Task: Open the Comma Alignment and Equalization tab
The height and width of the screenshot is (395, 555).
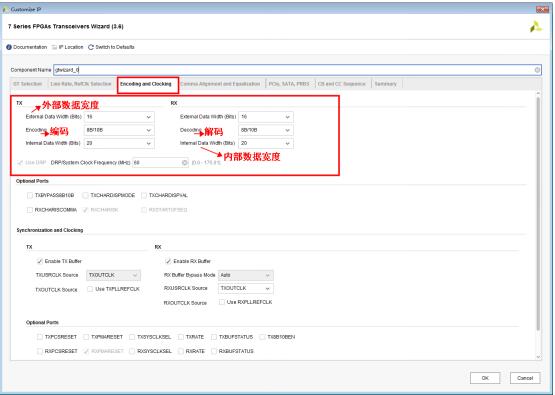Action: click(x=220, y=84)
